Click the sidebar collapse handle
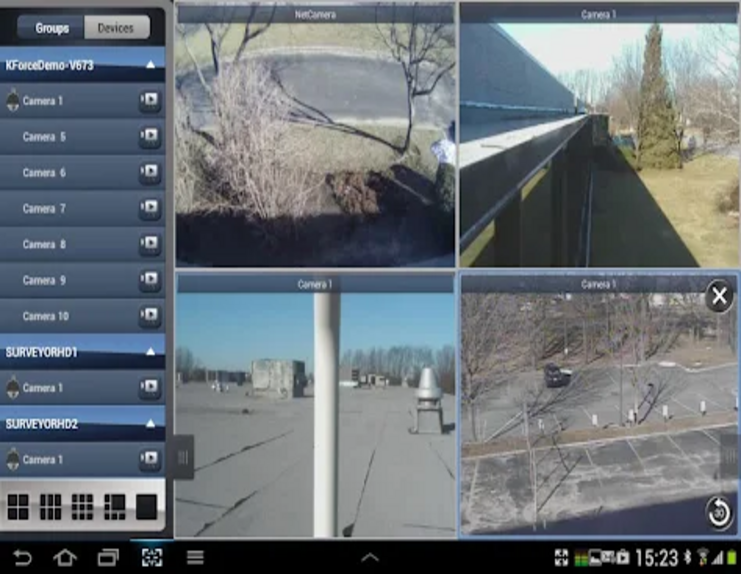Image resolution: width=741 pixels, height=574 pixels. [x=183, y=457]
